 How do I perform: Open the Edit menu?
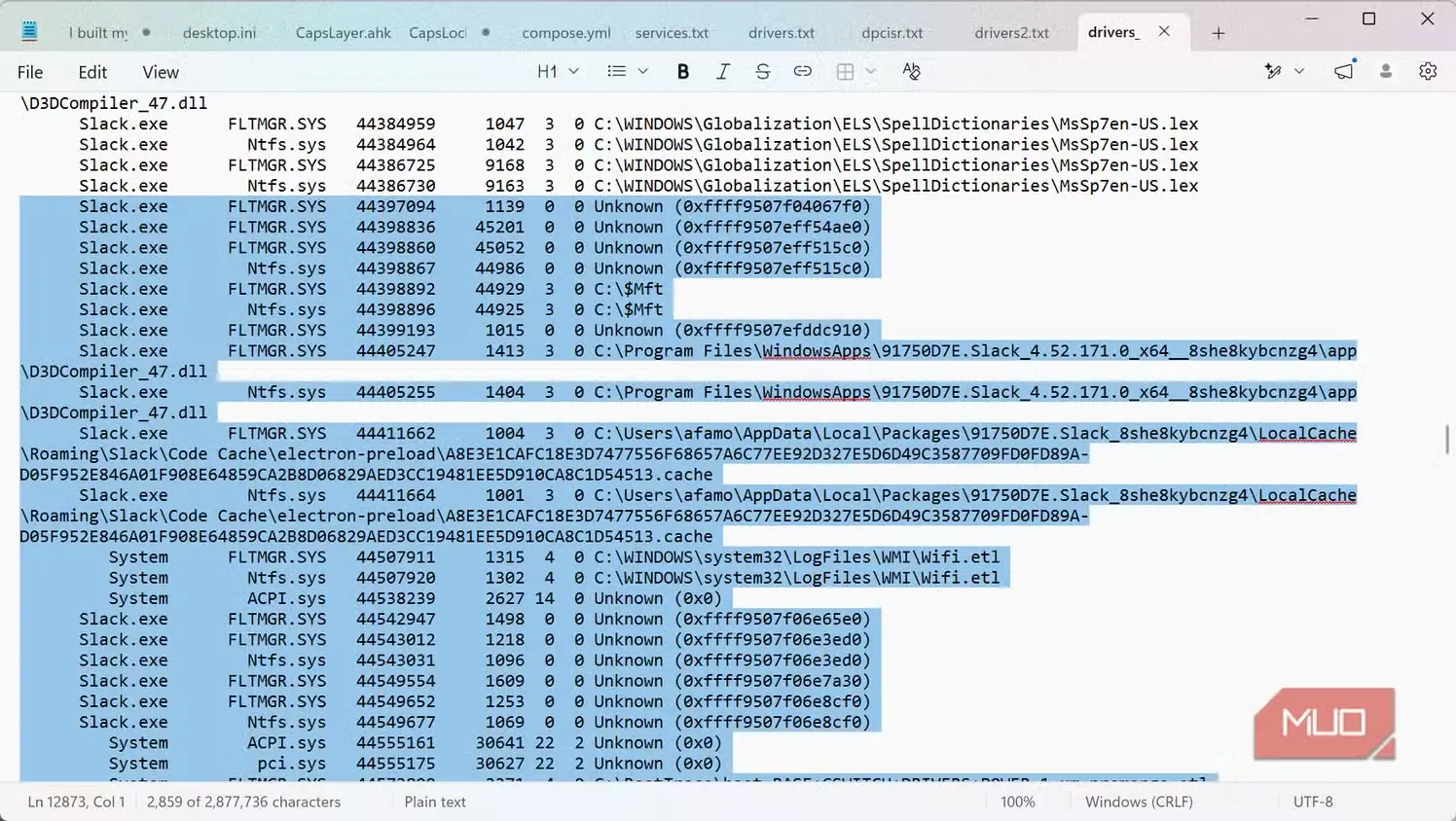click(92, 72)
